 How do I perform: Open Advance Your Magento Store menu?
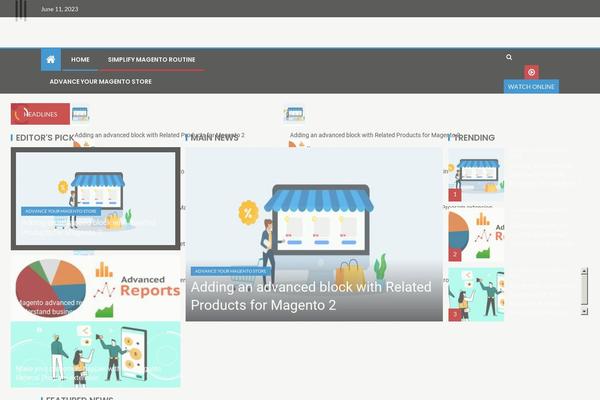tap(101, 82)
